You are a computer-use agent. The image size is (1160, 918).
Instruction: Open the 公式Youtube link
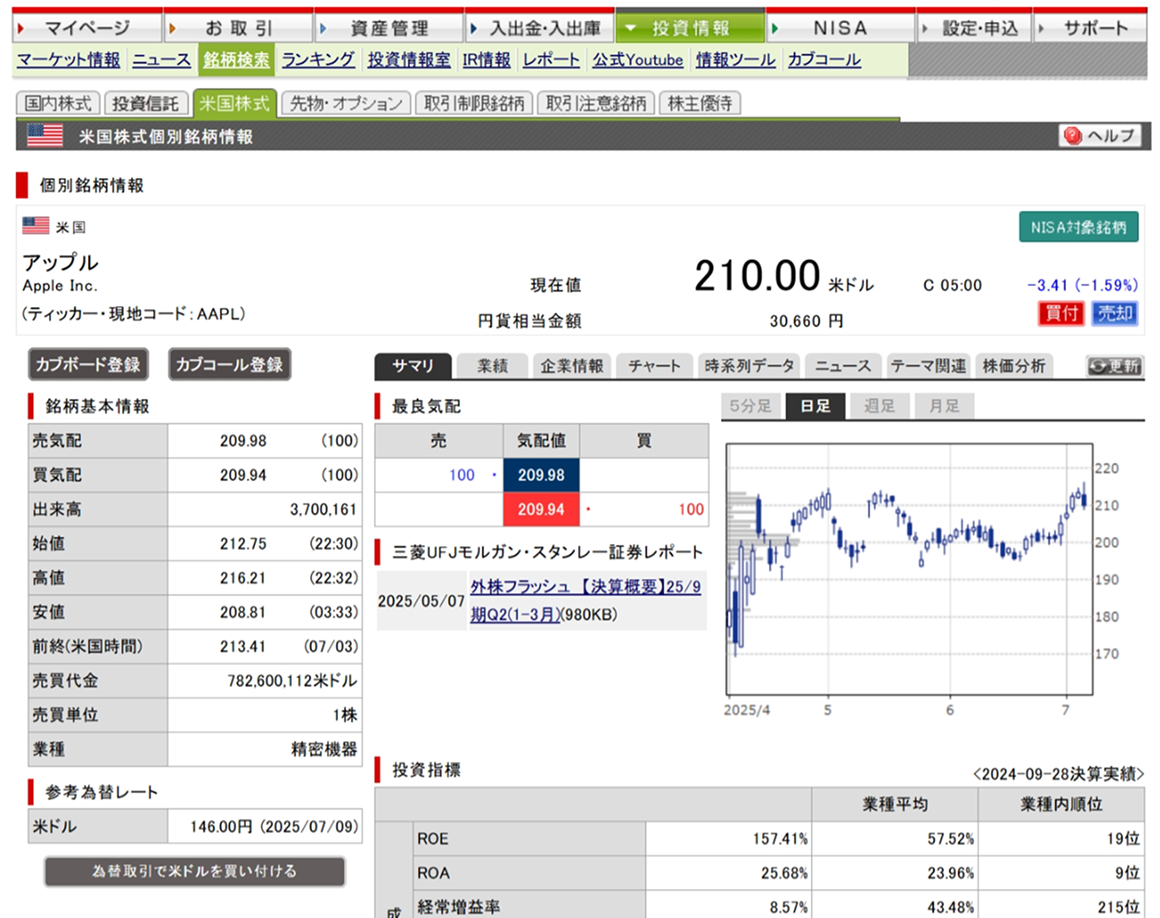[637, 60]
